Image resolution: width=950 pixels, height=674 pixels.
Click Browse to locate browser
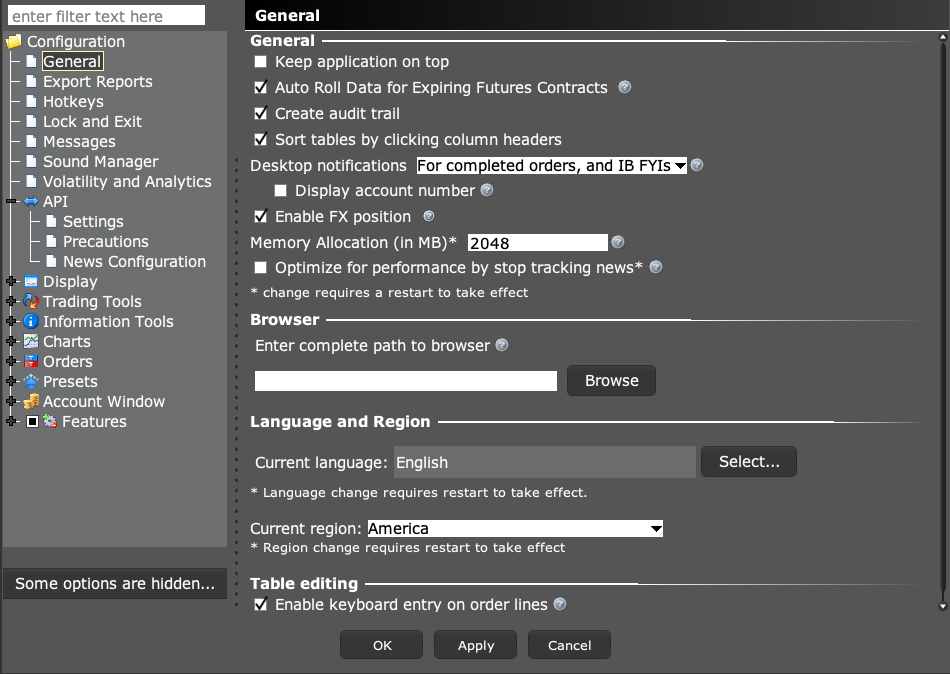click(x=611, y=381)
